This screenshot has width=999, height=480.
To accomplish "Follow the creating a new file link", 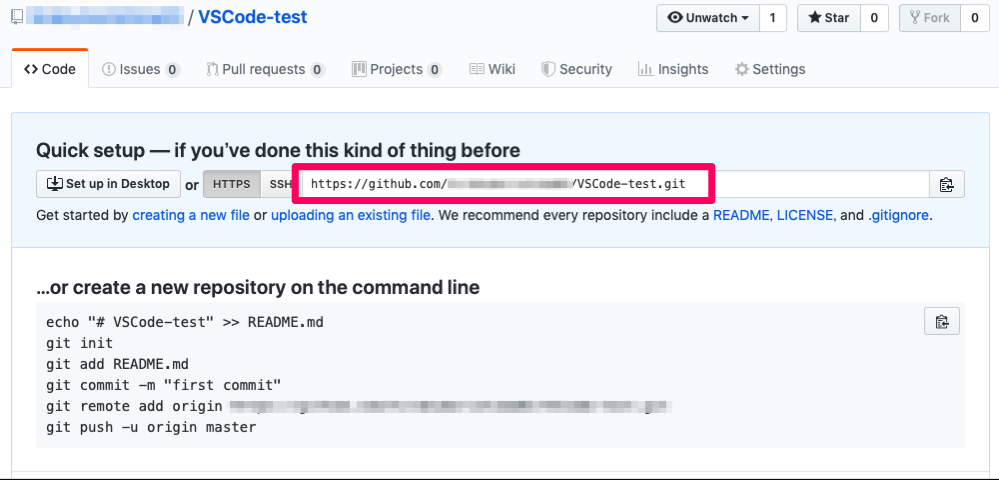I will [190, 215].
